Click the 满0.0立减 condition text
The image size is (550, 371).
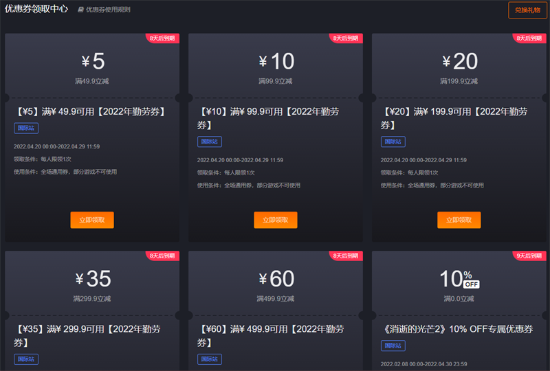[459, 299]
